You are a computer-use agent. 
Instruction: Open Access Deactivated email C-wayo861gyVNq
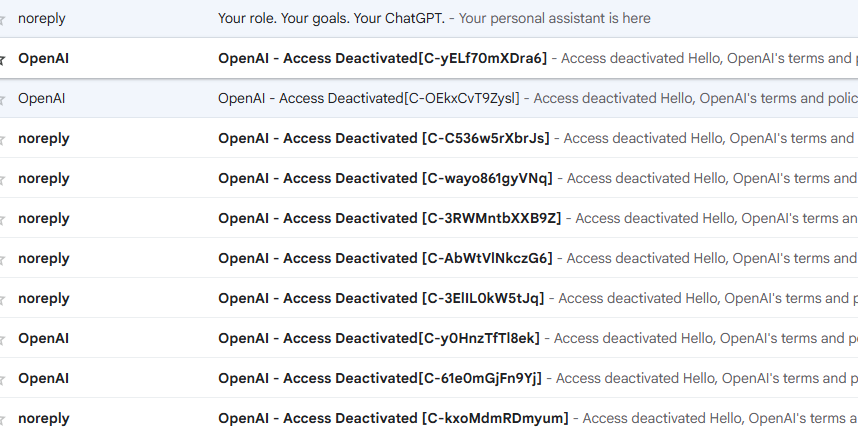click(x=429, y=178)
